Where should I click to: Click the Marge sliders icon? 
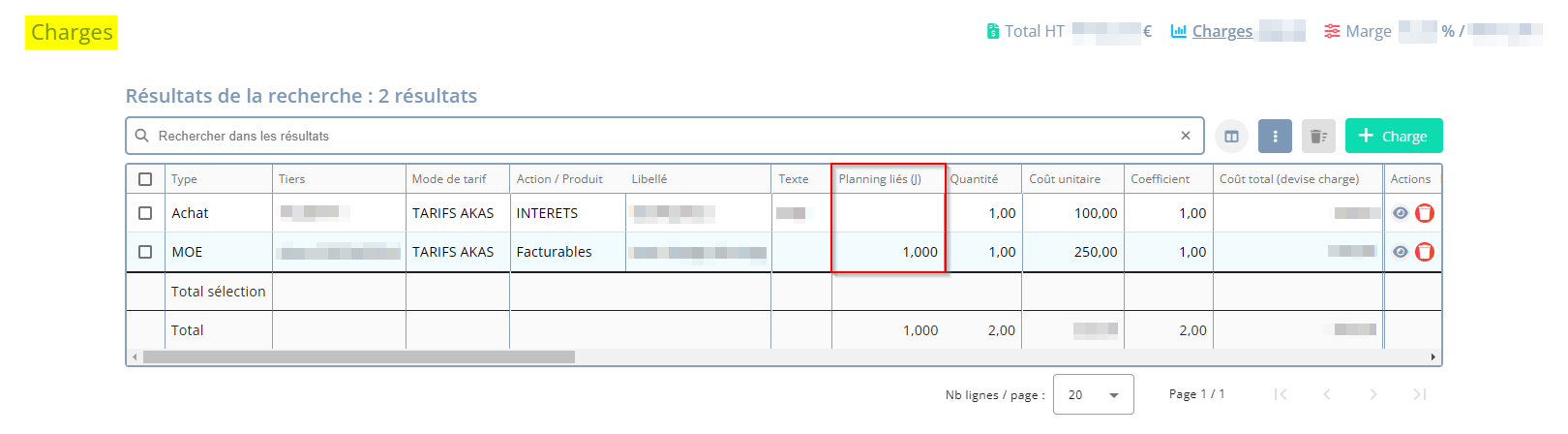(1332, 31)
